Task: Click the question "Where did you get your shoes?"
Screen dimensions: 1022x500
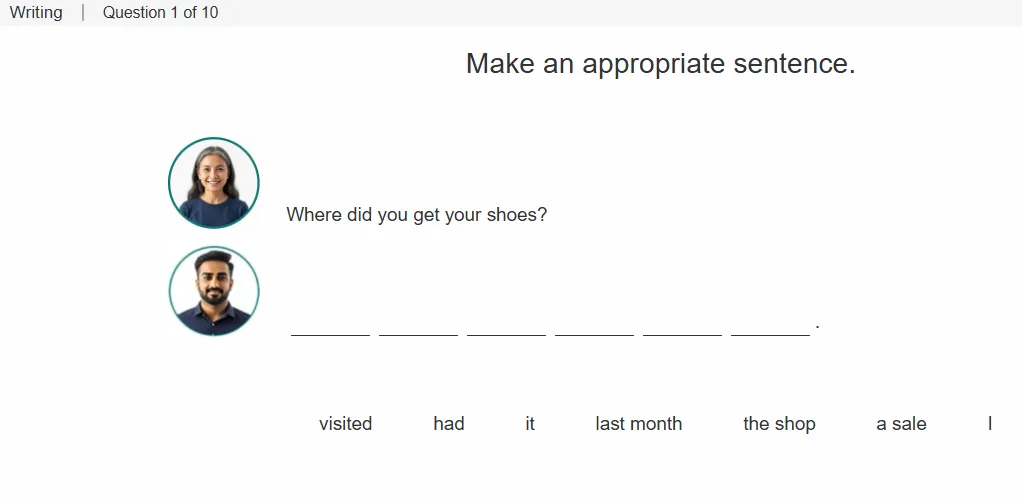Action: (416, 214)
